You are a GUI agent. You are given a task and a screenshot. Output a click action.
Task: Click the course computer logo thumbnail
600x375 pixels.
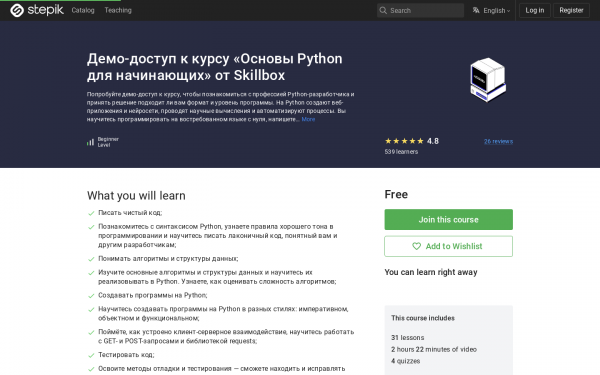pos(488,80)
